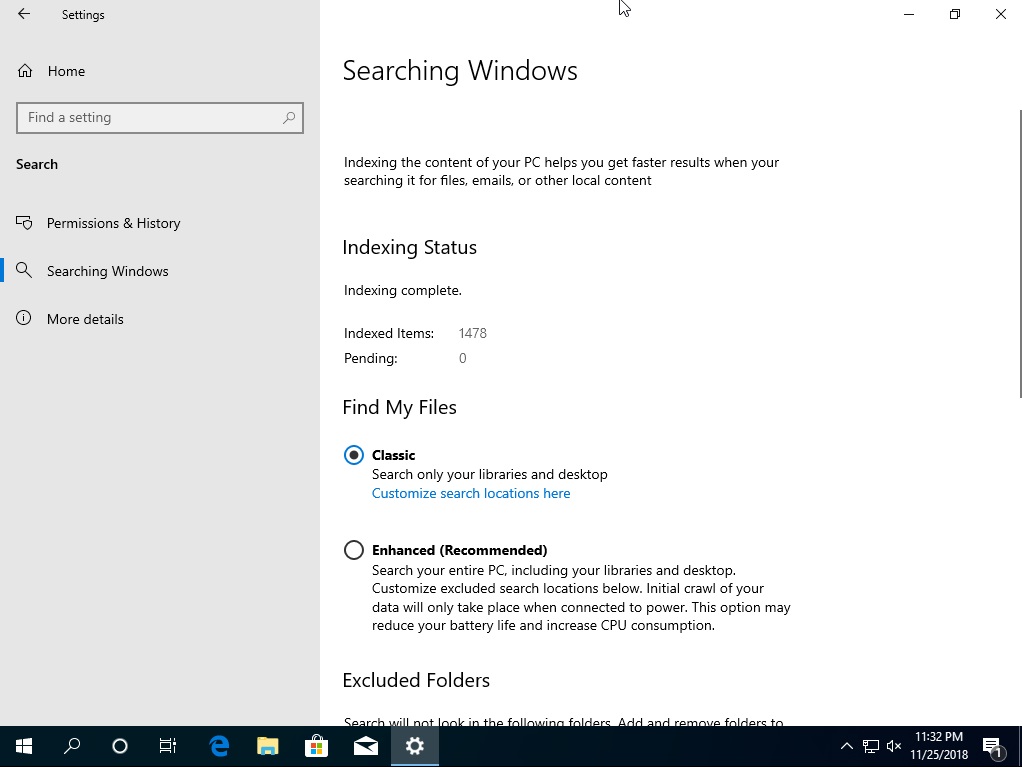Click the network icon in system tray

(x=871, y=746)
